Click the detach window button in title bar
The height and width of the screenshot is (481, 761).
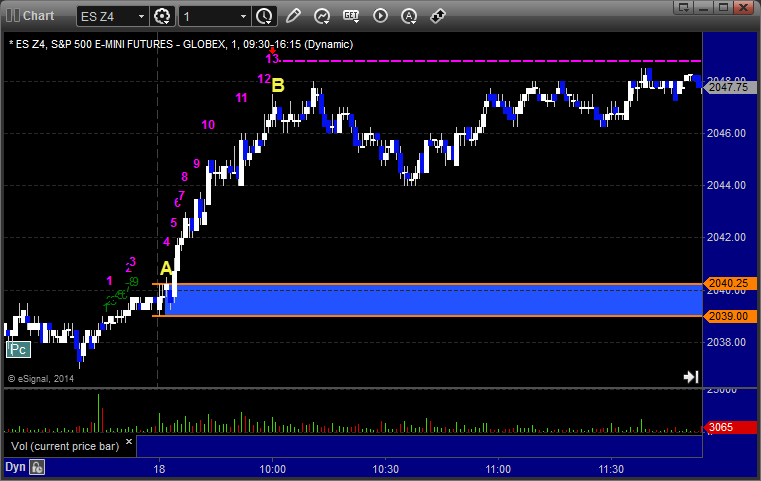684,7
